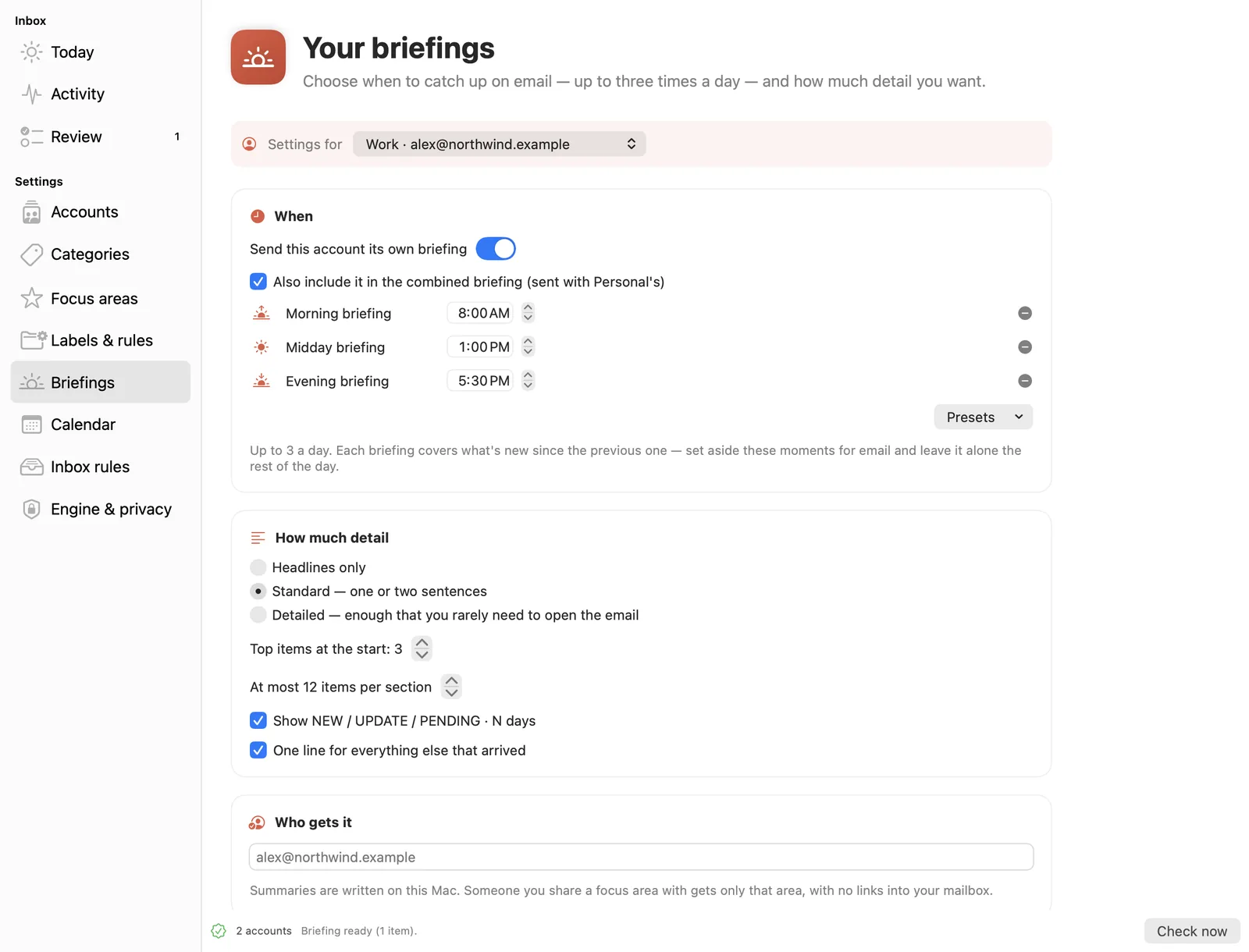The image size is (1249, 952).
Task: Click the Midday briefing time stepper
Action: (528, 346)
